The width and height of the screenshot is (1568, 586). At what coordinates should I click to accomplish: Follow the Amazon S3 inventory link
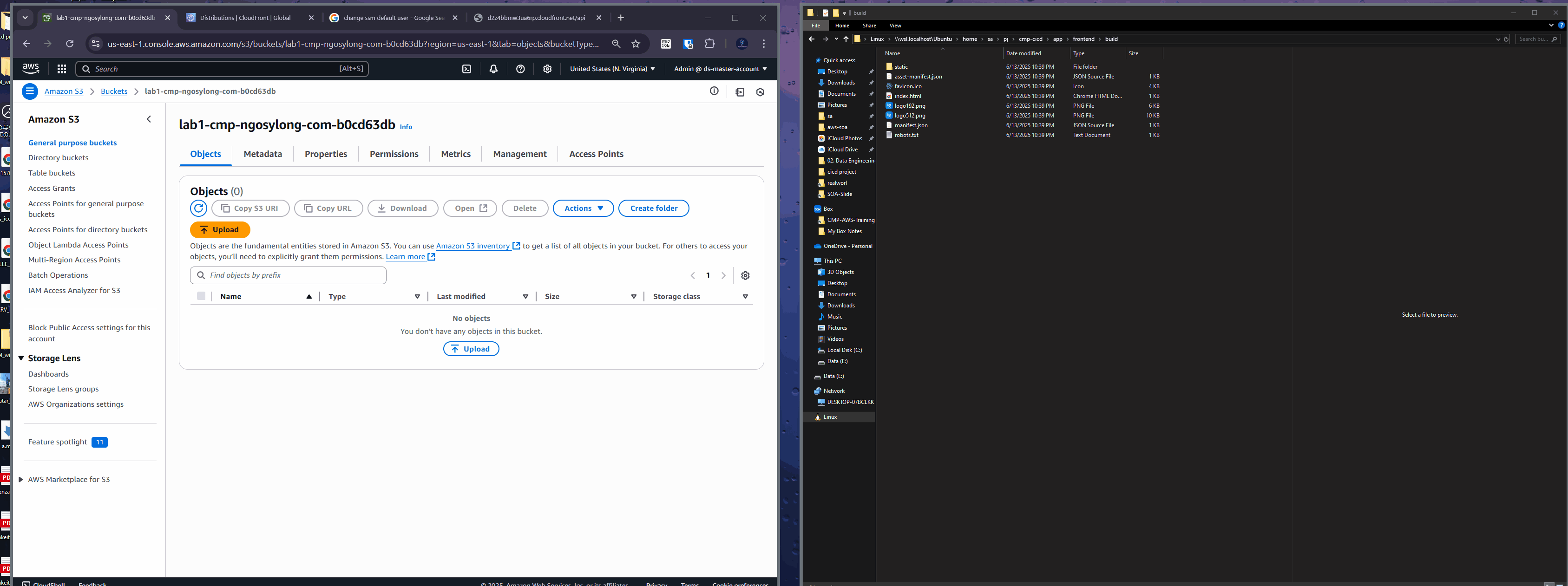pos(472,246)
